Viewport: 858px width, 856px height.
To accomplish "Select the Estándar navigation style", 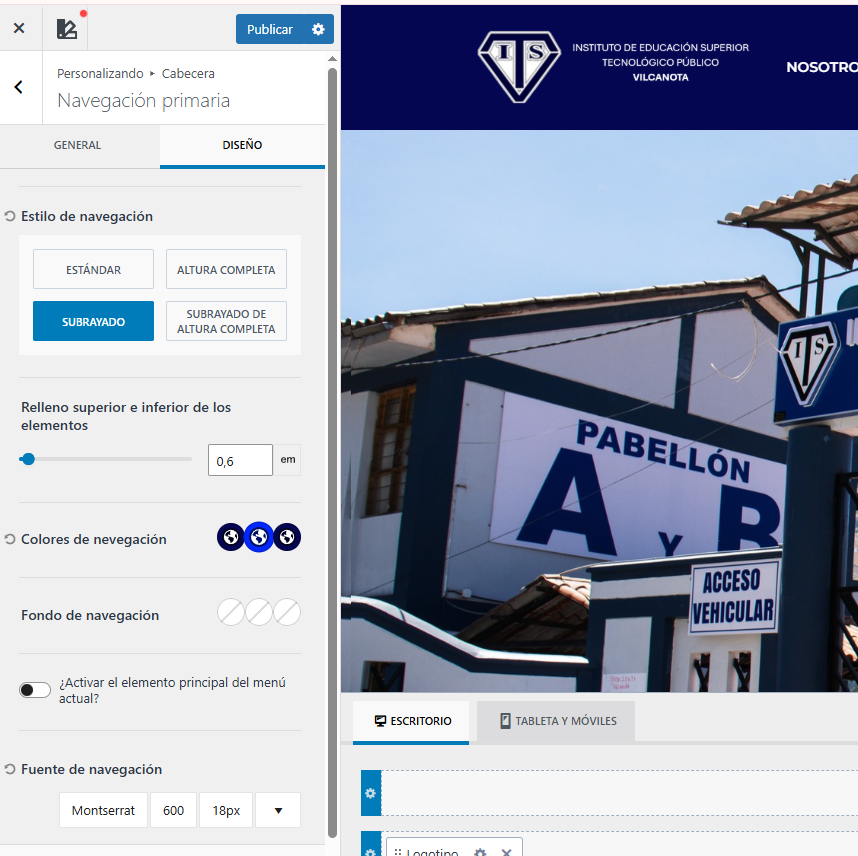I will [93, 269].
